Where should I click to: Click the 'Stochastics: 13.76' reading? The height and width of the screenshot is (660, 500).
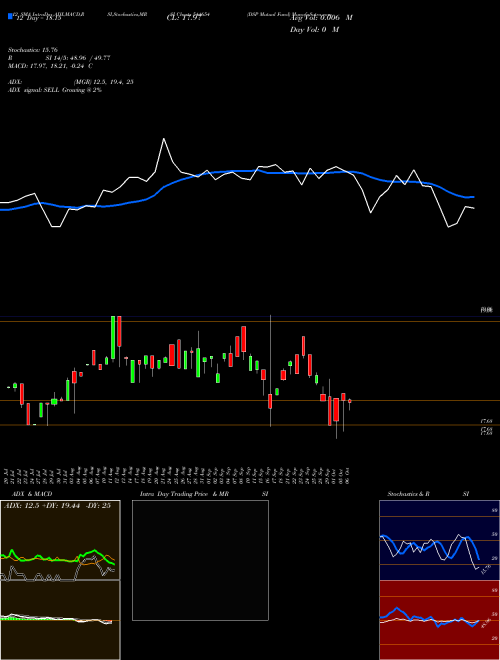coord(32,50)
